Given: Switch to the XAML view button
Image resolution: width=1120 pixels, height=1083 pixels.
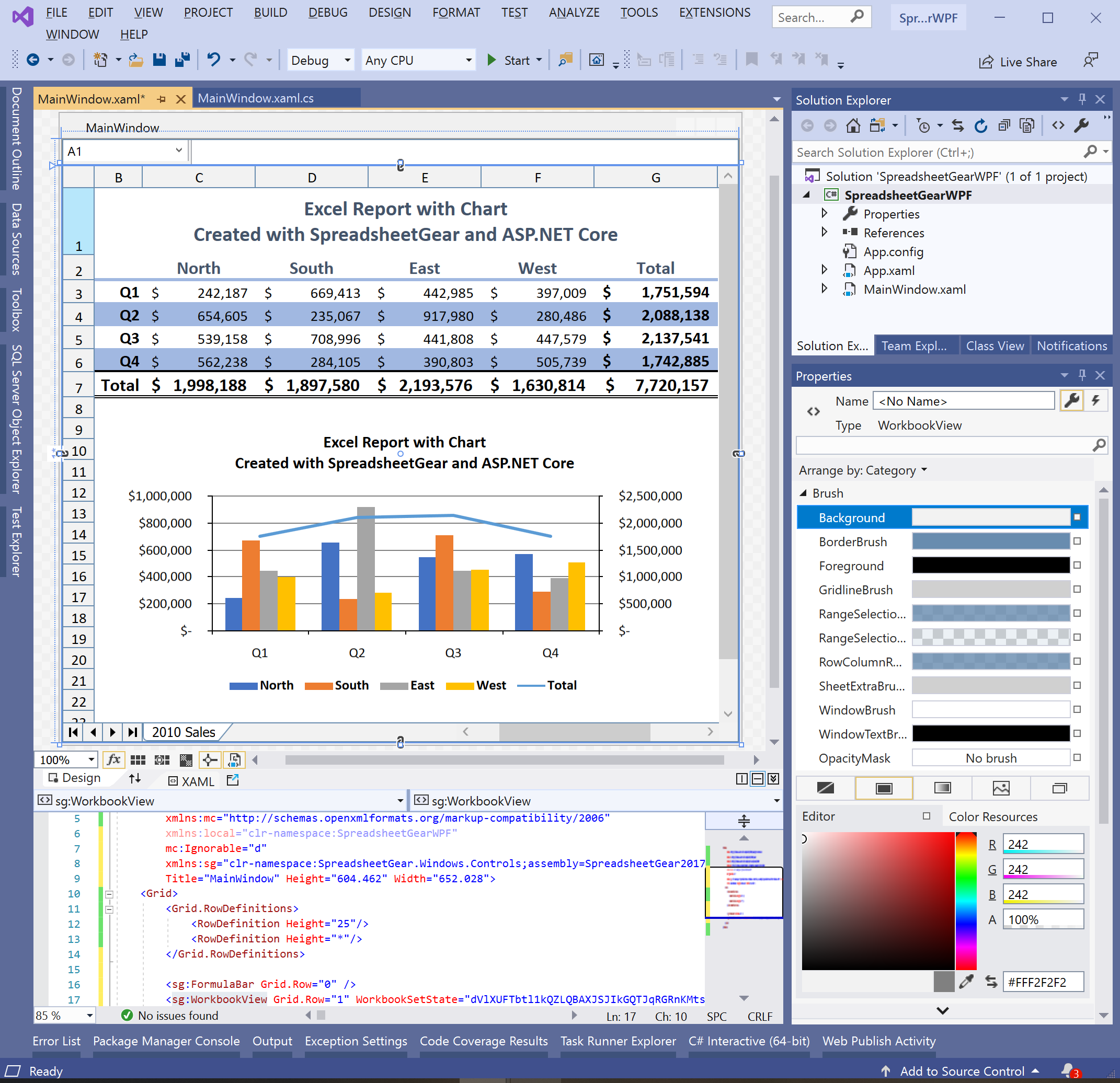Looking at the screenshot, I should coord(191,781).
